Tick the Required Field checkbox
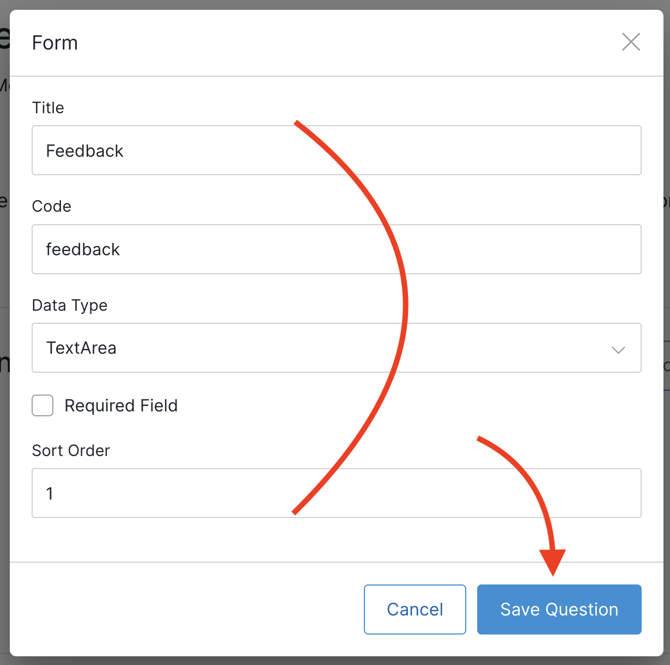670x665 pixels. click(x=43, y=405)
